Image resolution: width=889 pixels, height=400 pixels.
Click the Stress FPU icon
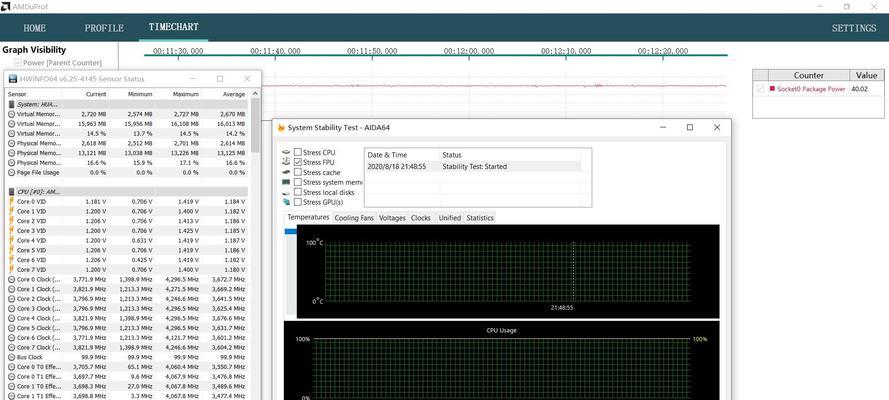tap(286, 162)
